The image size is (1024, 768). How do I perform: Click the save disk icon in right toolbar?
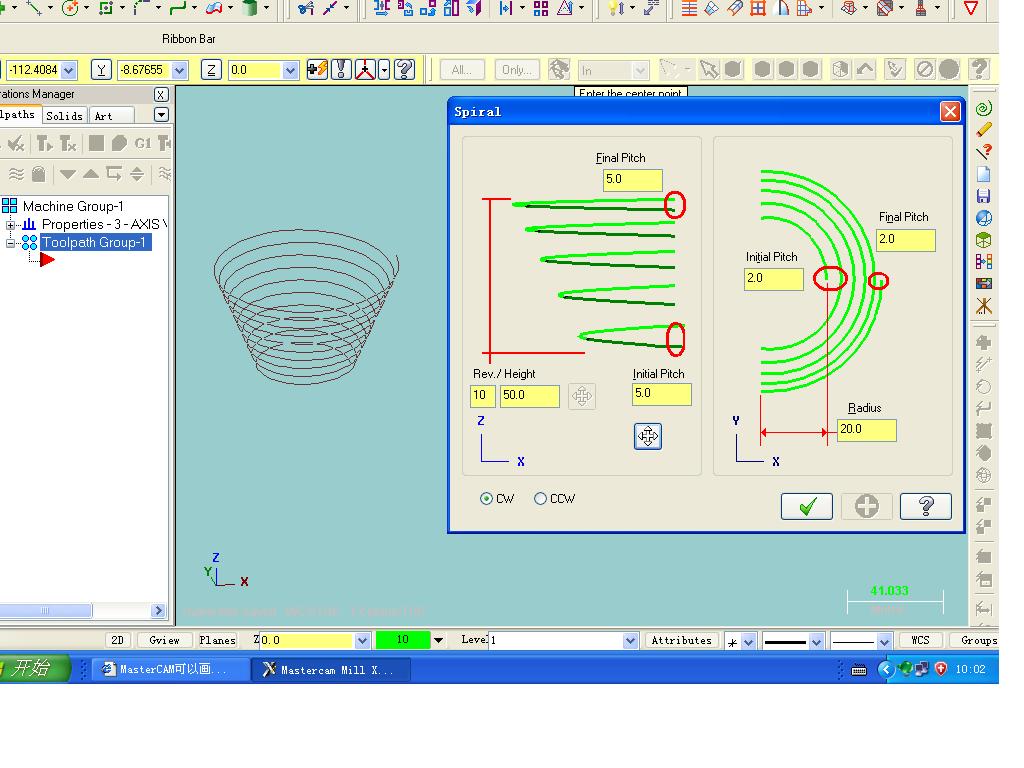pos(984,196)
